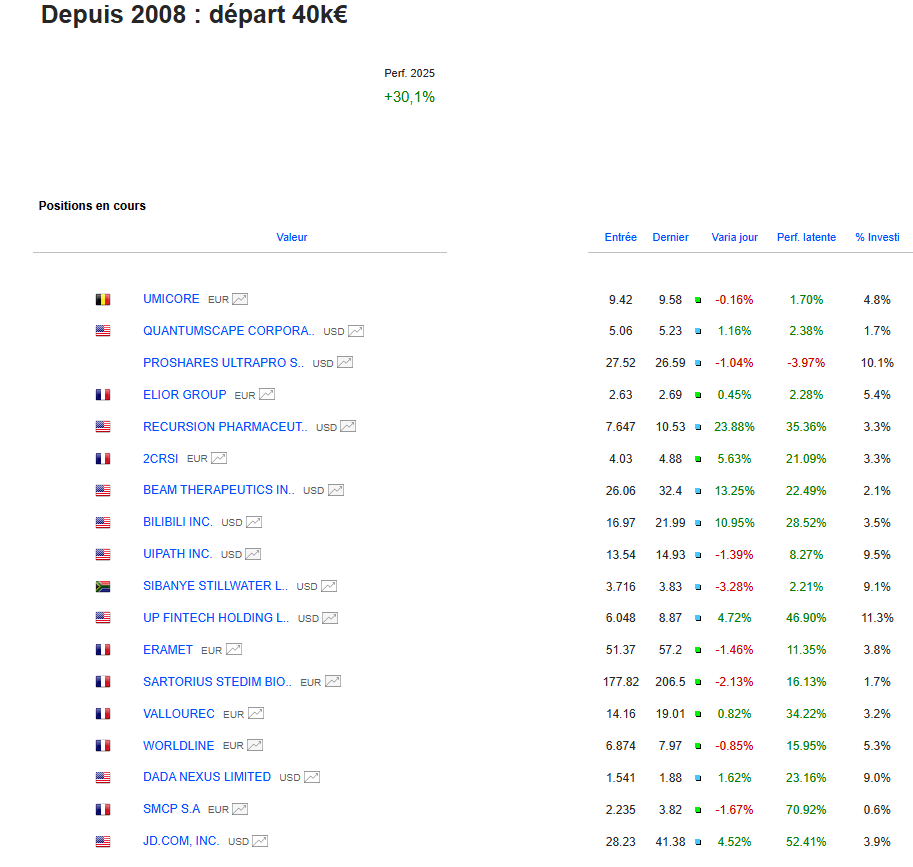The image size is (913, 867).
Task: Open the chart icon next to 2CRSI
Action: pos(219,459)
